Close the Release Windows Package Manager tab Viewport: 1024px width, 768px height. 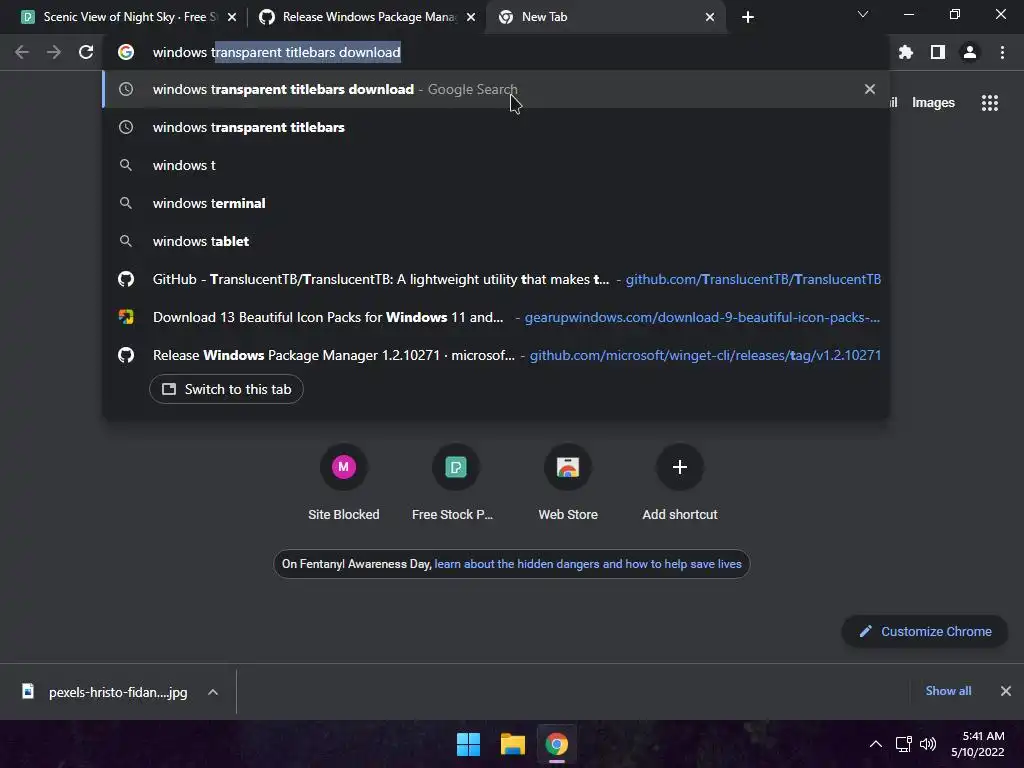(x=471, y=17)
